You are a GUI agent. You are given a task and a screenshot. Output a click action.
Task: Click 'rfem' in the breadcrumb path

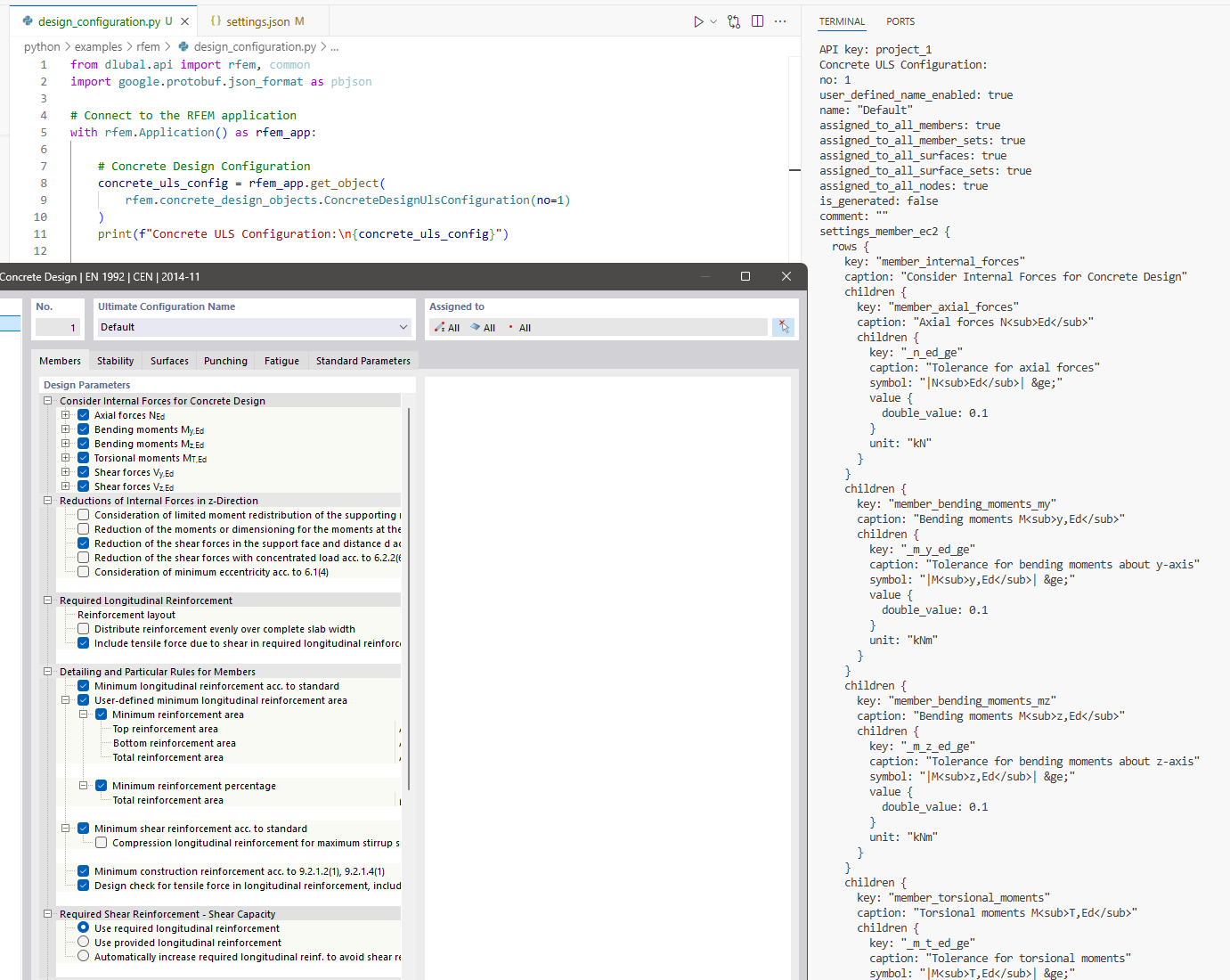click(x=148, y=46)
